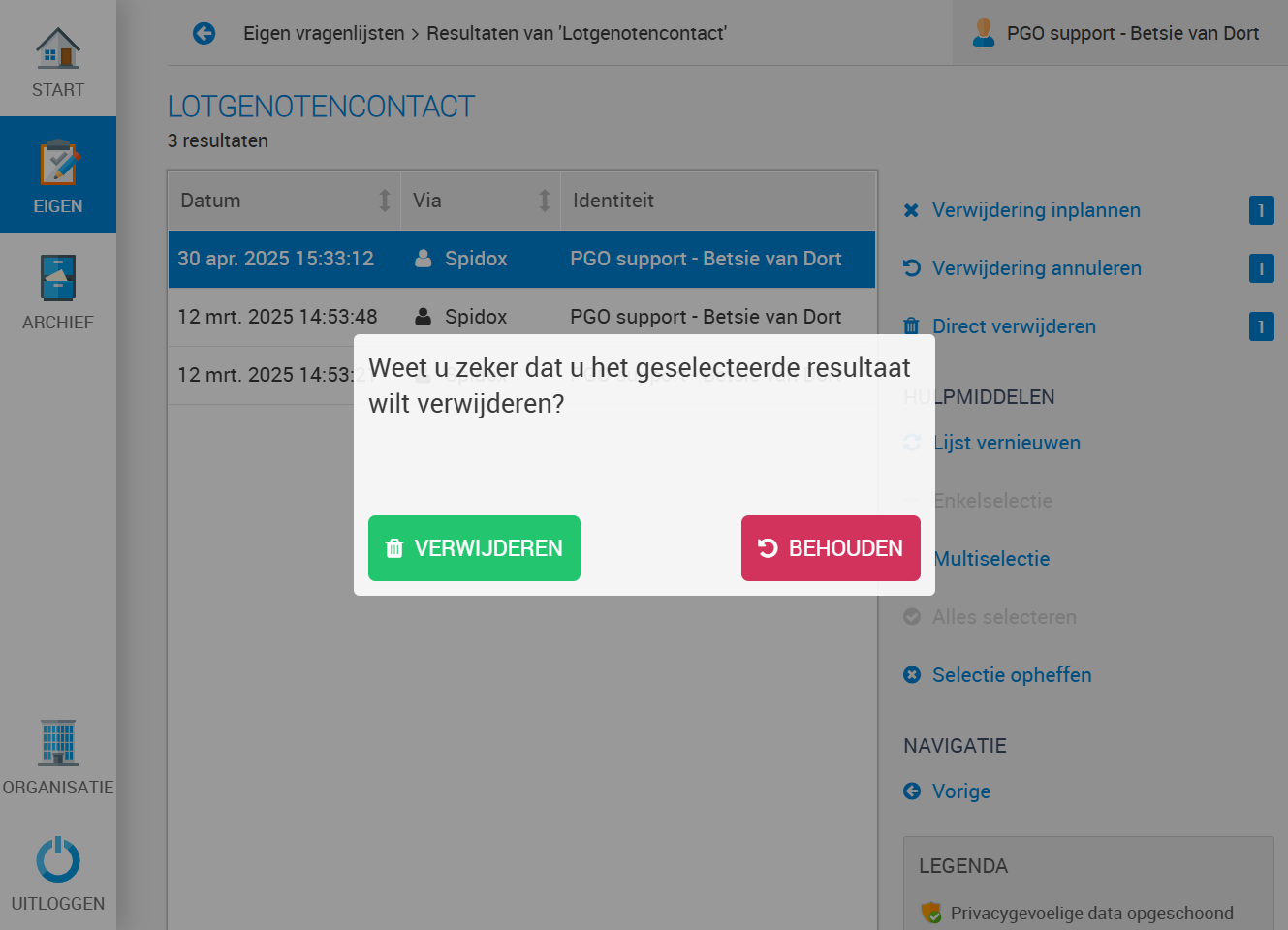This screenshot has width=1288, height=930.
Task: Click the shield icon in the LEGENDA box
Action: 931,913
